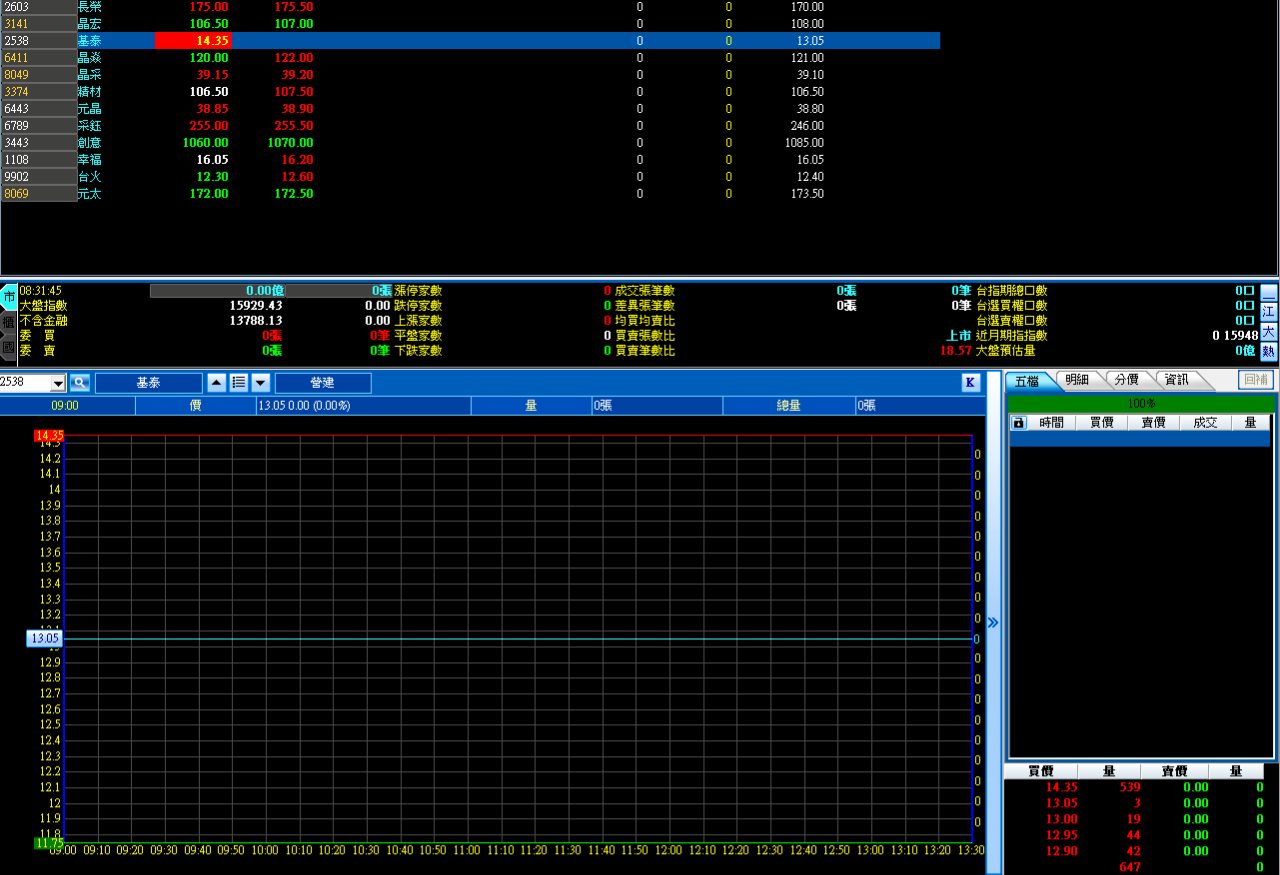Switch market to 國 side tab

tap(9, 348)
